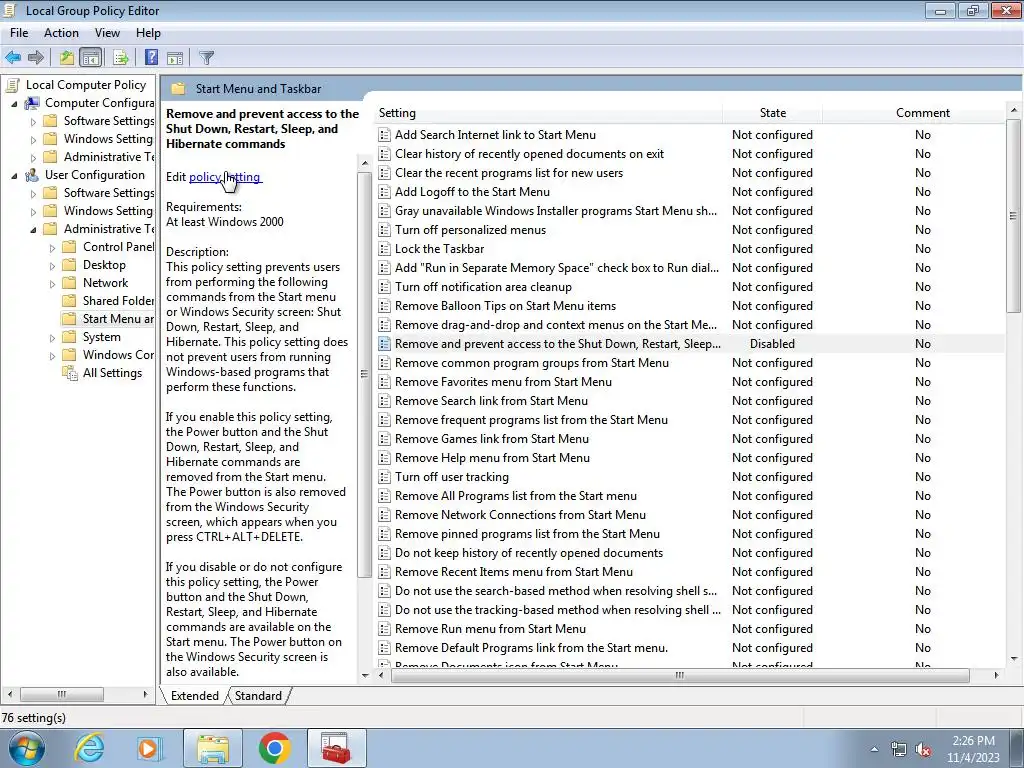
Task: Click the Back arrow toolbar icon
Action: [13, 57]
